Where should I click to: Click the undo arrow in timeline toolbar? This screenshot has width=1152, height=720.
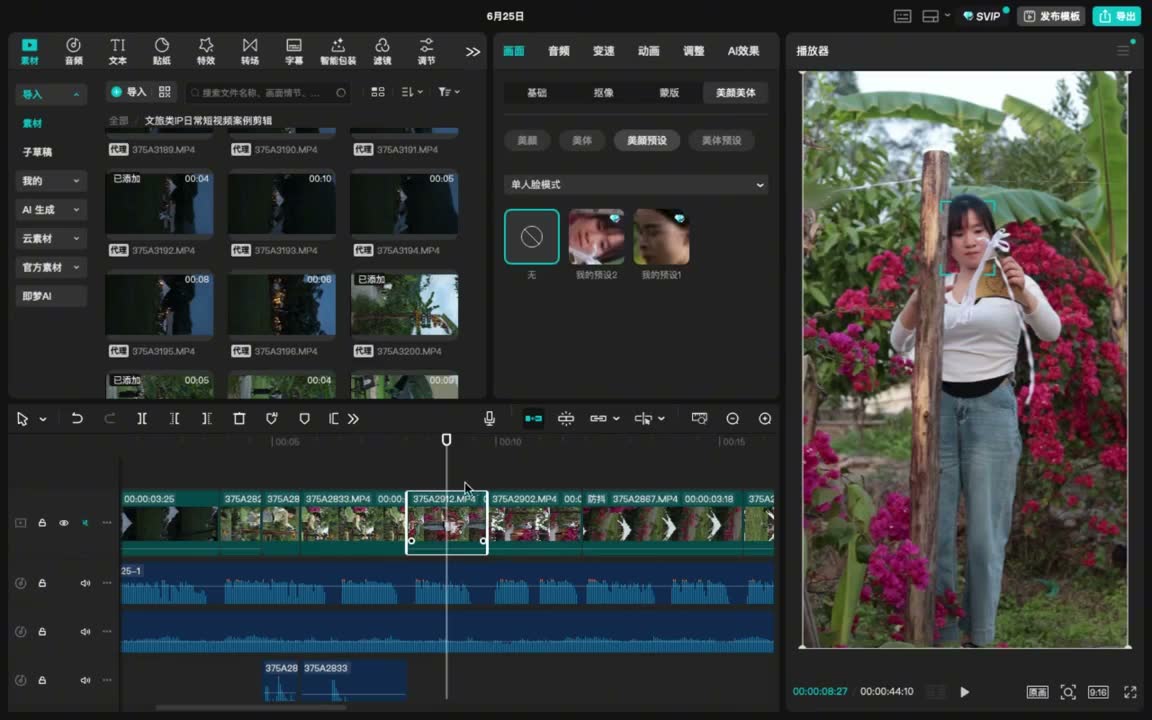click(x=76, y=419)
